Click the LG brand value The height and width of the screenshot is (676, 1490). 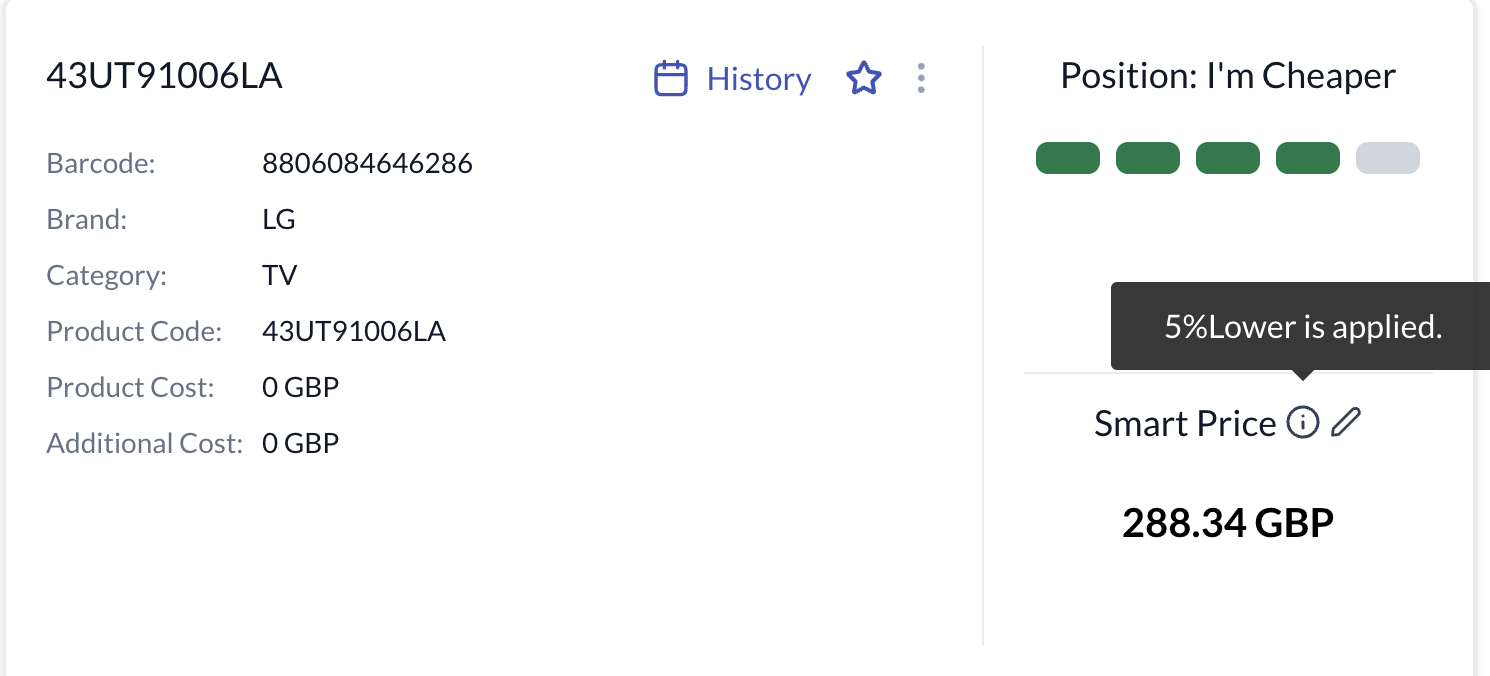pyautogui.click(x=279, y=219)
